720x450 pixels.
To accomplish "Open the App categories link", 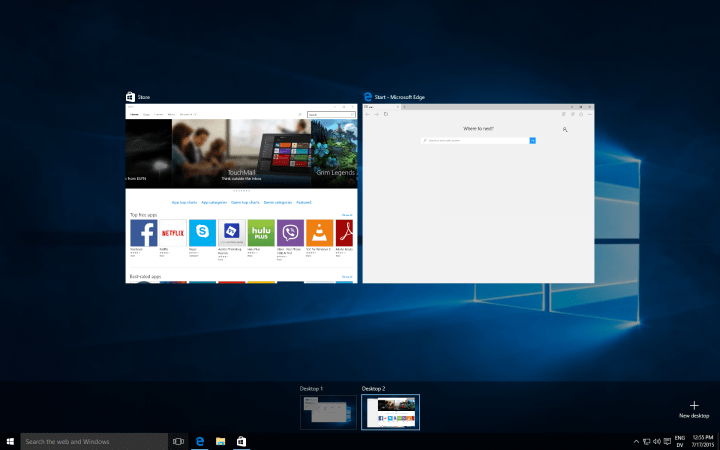I will tap(214, 202).
